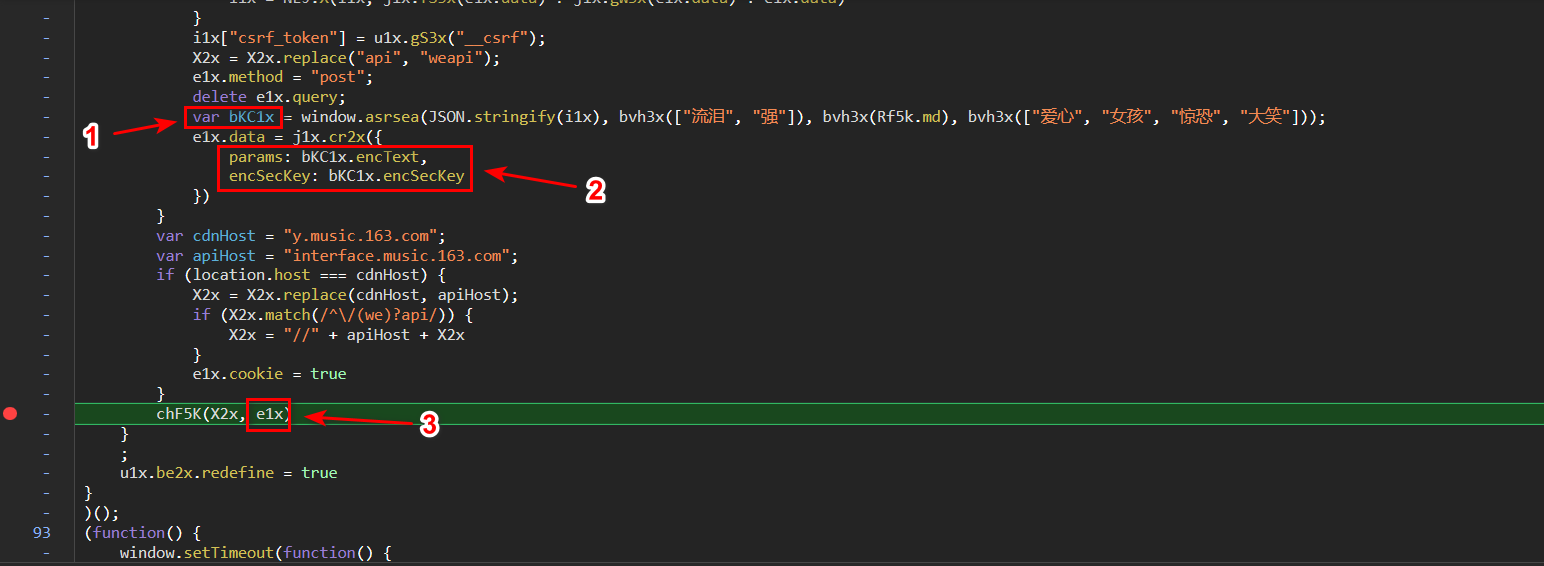
Task: Click the "y.music.163.com" string
Action: tap(363, 236)
